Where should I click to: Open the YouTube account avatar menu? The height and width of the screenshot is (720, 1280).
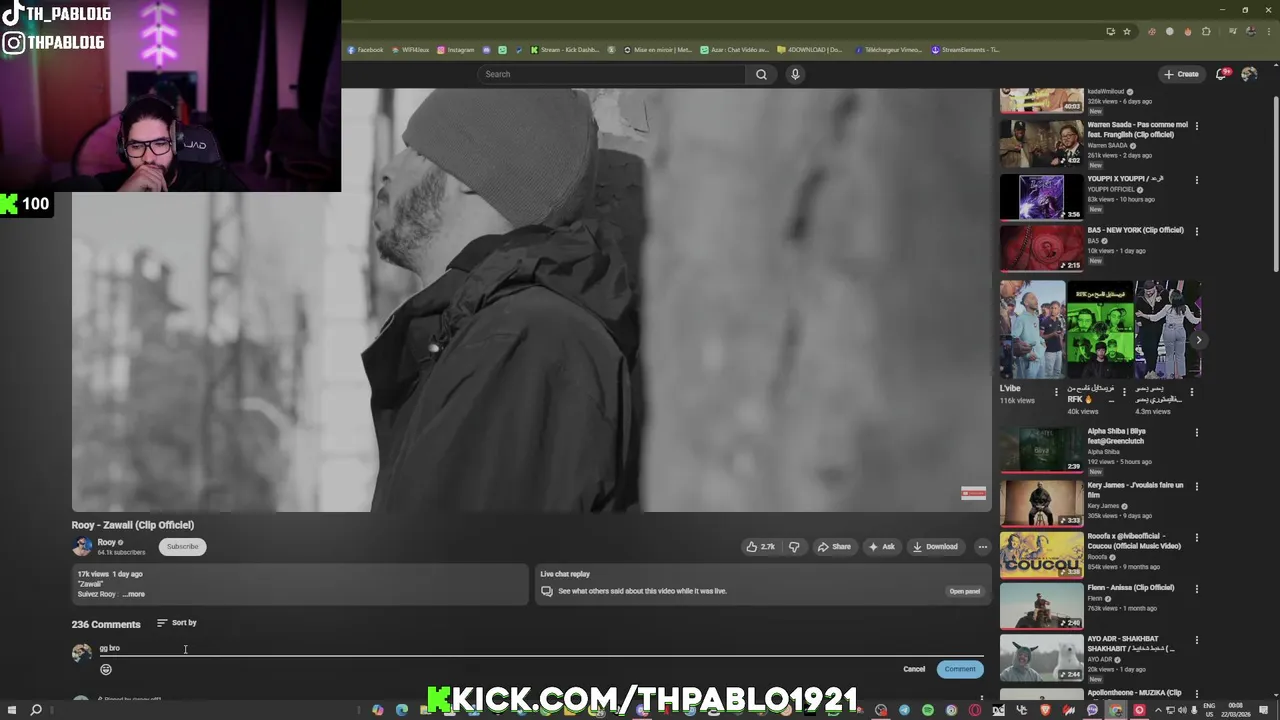point(1249,74)
